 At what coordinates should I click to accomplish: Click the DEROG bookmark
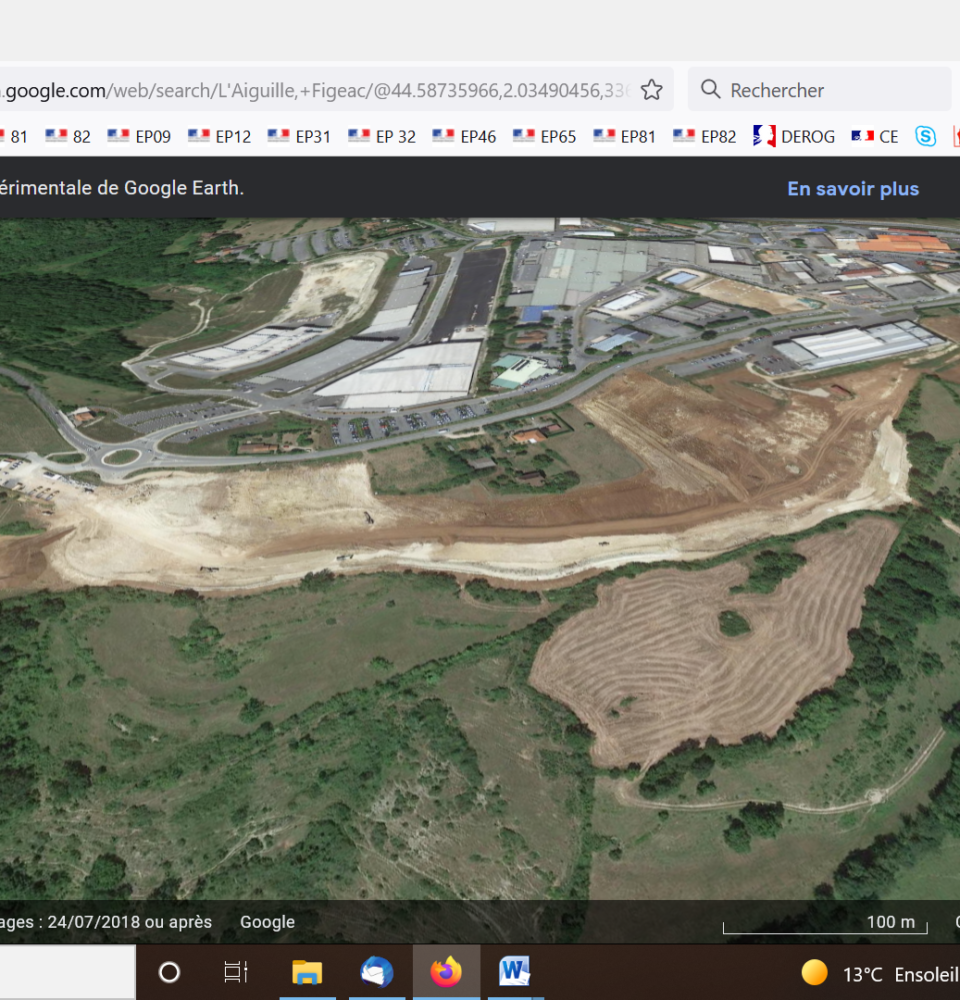pos(795,136)
